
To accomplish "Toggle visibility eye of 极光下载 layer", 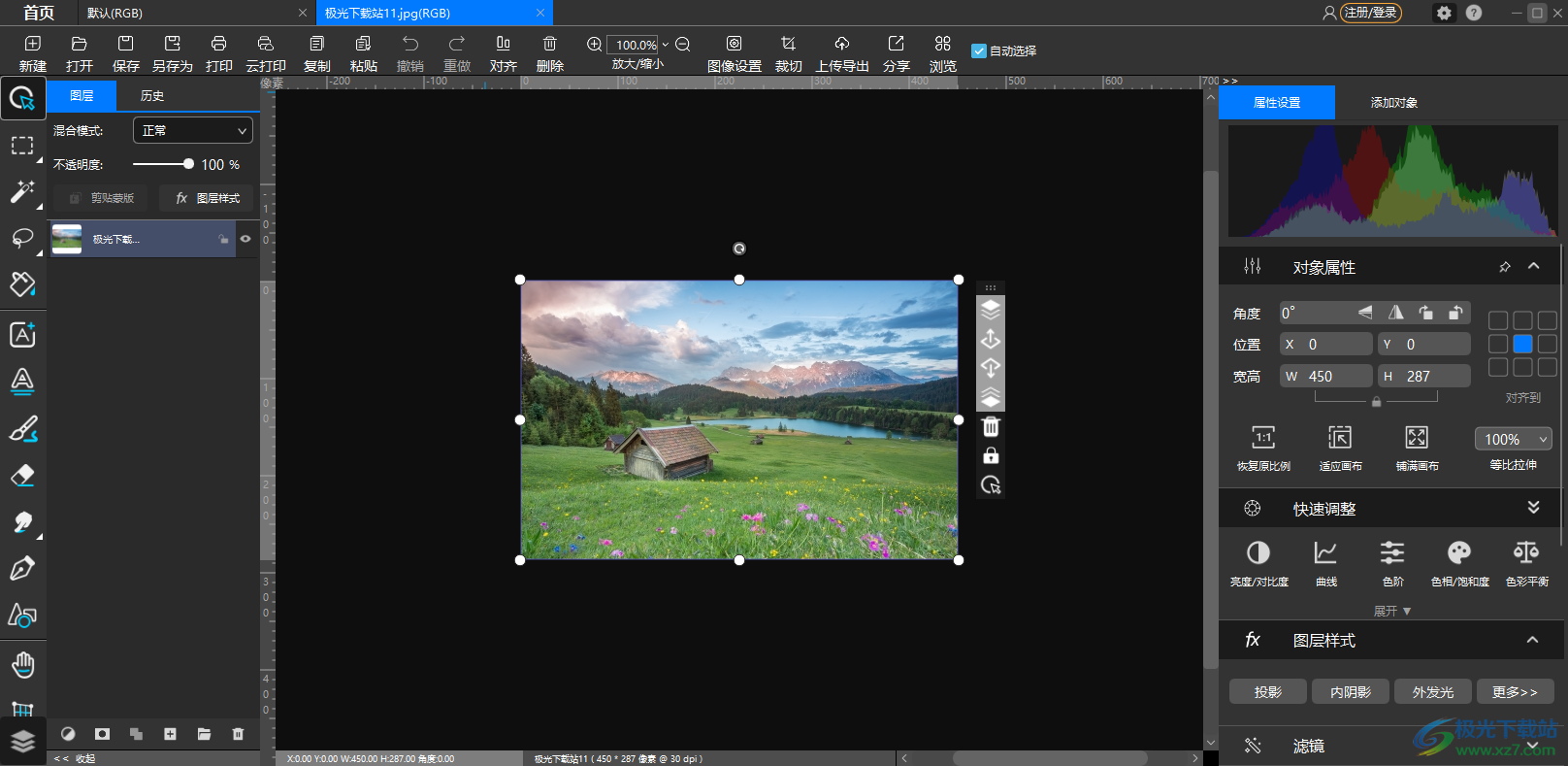I will click(x=245, y=239).
